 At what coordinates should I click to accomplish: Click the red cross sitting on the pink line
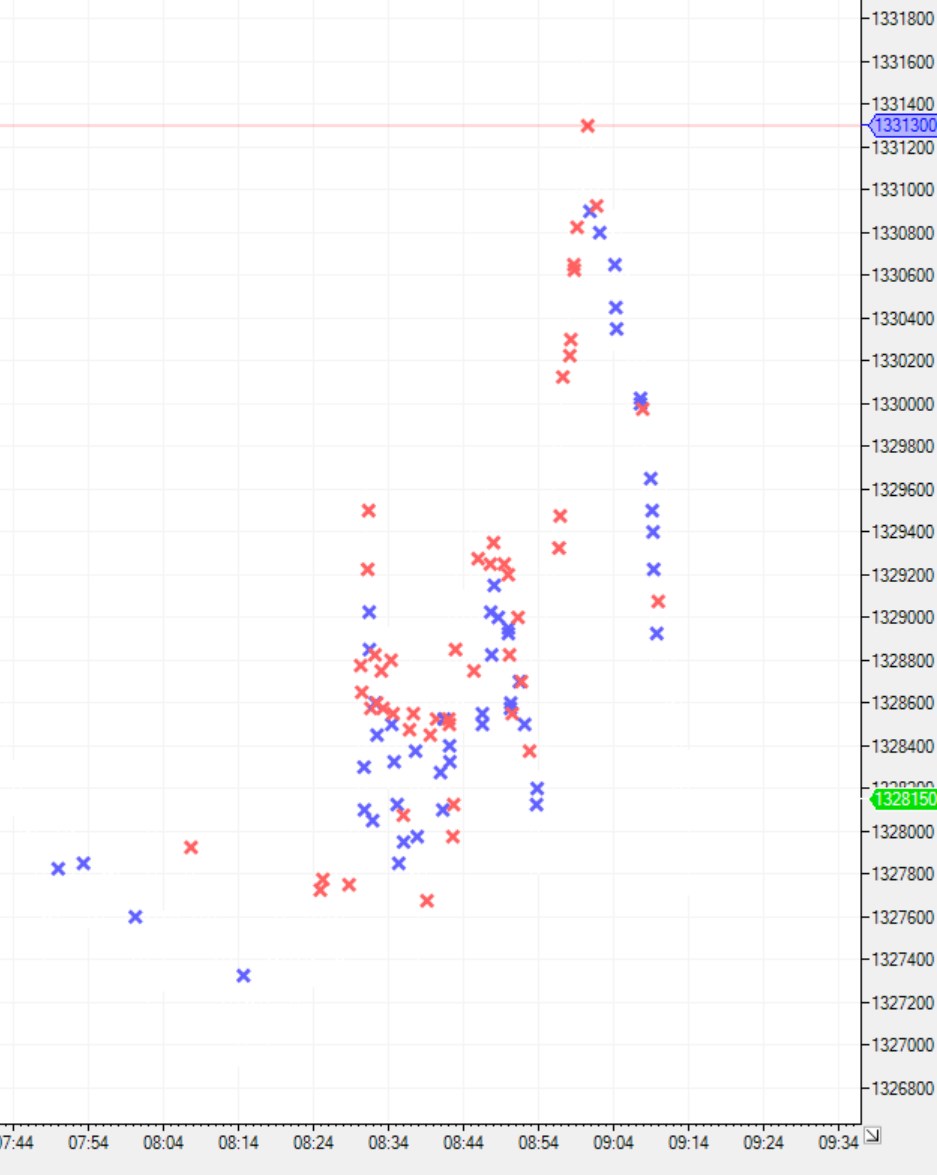(588, 126)
